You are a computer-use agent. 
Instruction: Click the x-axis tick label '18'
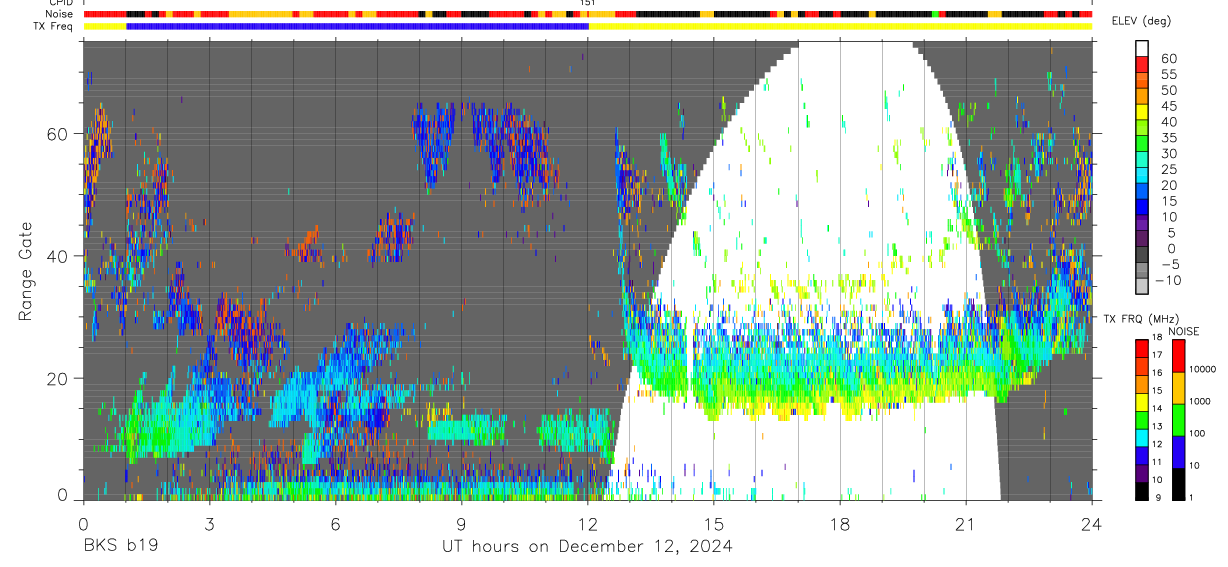840,523
